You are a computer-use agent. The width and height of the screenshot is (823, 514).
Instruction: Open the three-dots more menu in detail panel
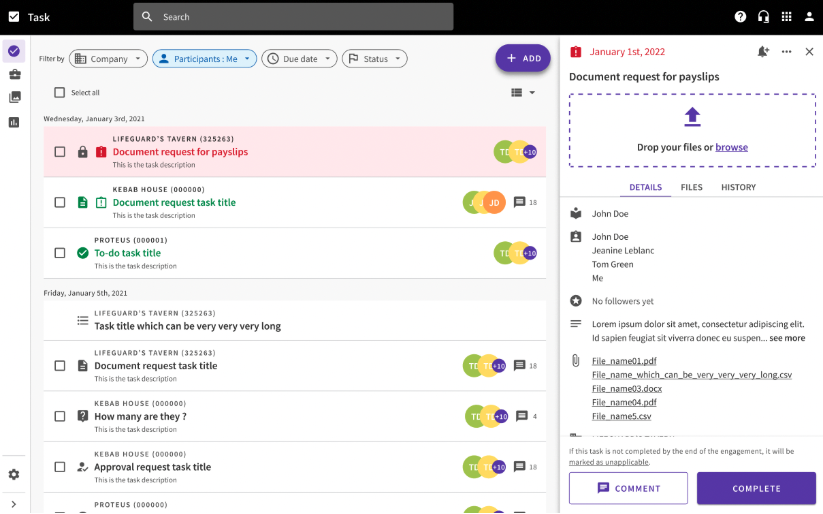[786, 51]
